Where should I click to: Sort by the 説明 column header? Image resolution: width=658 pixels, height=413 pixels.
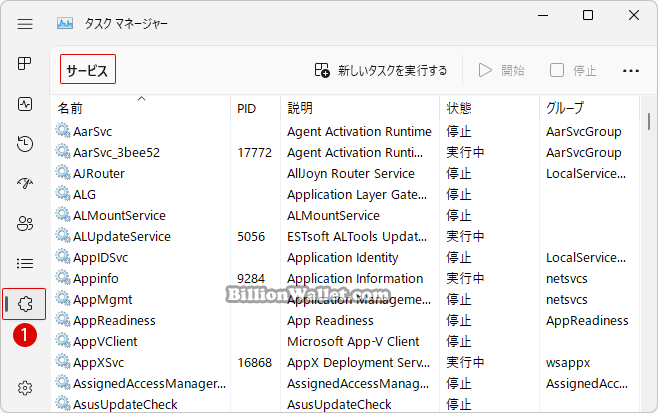tap(360, 108)
